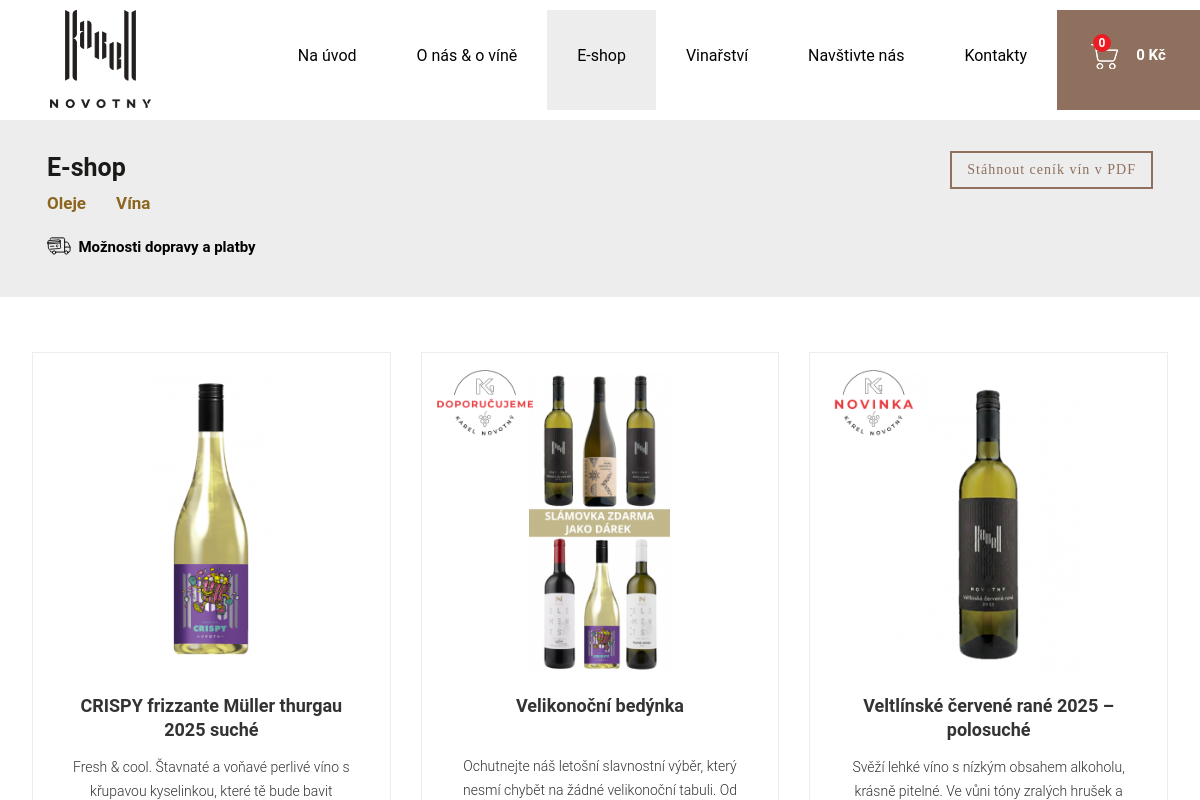1200x800 pixels.
Task: Open Vinařství in the top menu
Action: [717, 56]
